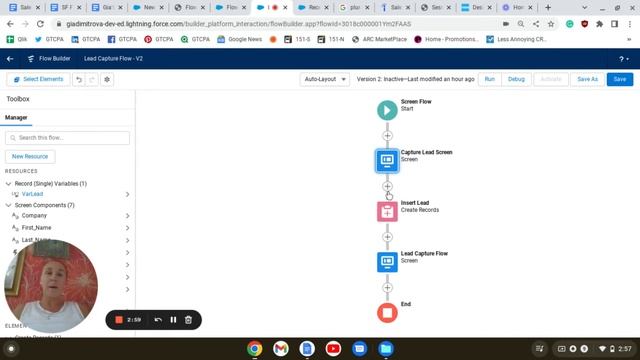Click the Run button
Viewport: 640px width, 360px height.
pyautogui.click(x=490, y=79)
